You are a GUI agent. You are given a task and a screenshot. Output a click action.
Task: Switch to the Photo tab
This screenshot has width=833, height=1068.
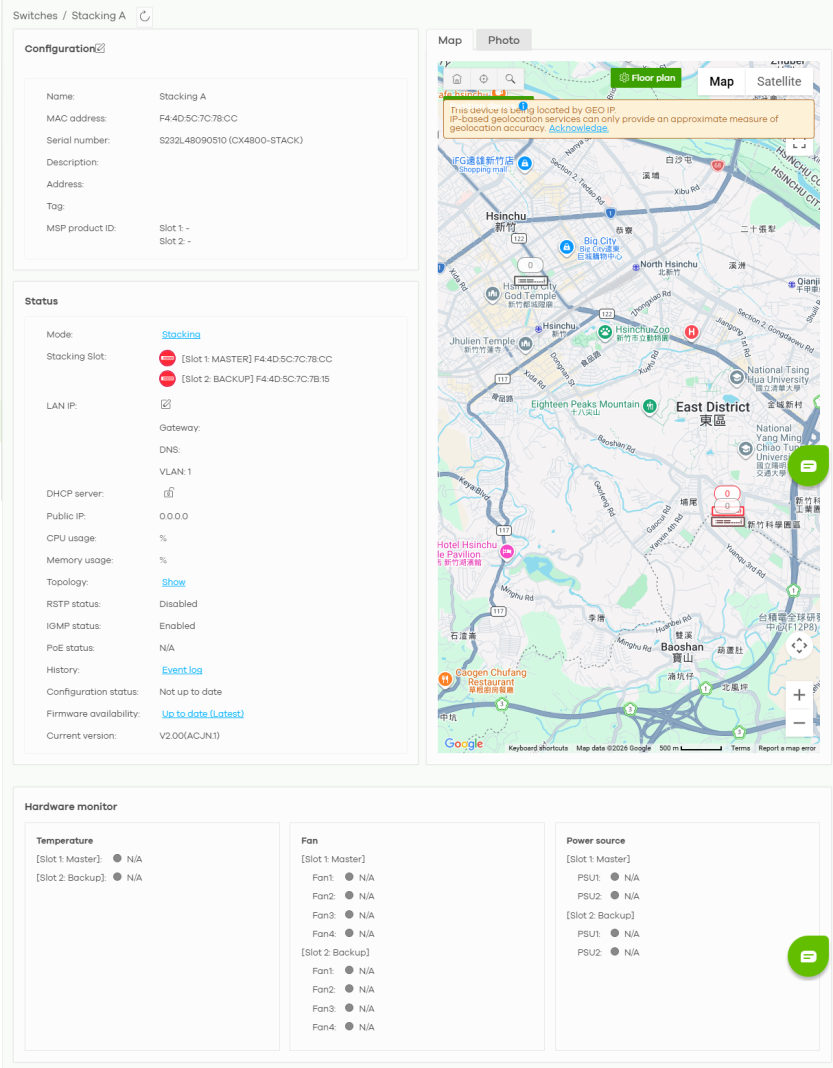pos(503,40)
